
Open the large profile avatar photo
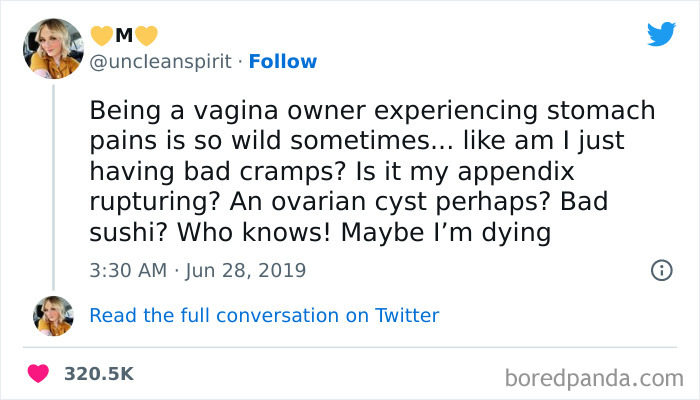(53, 45)
